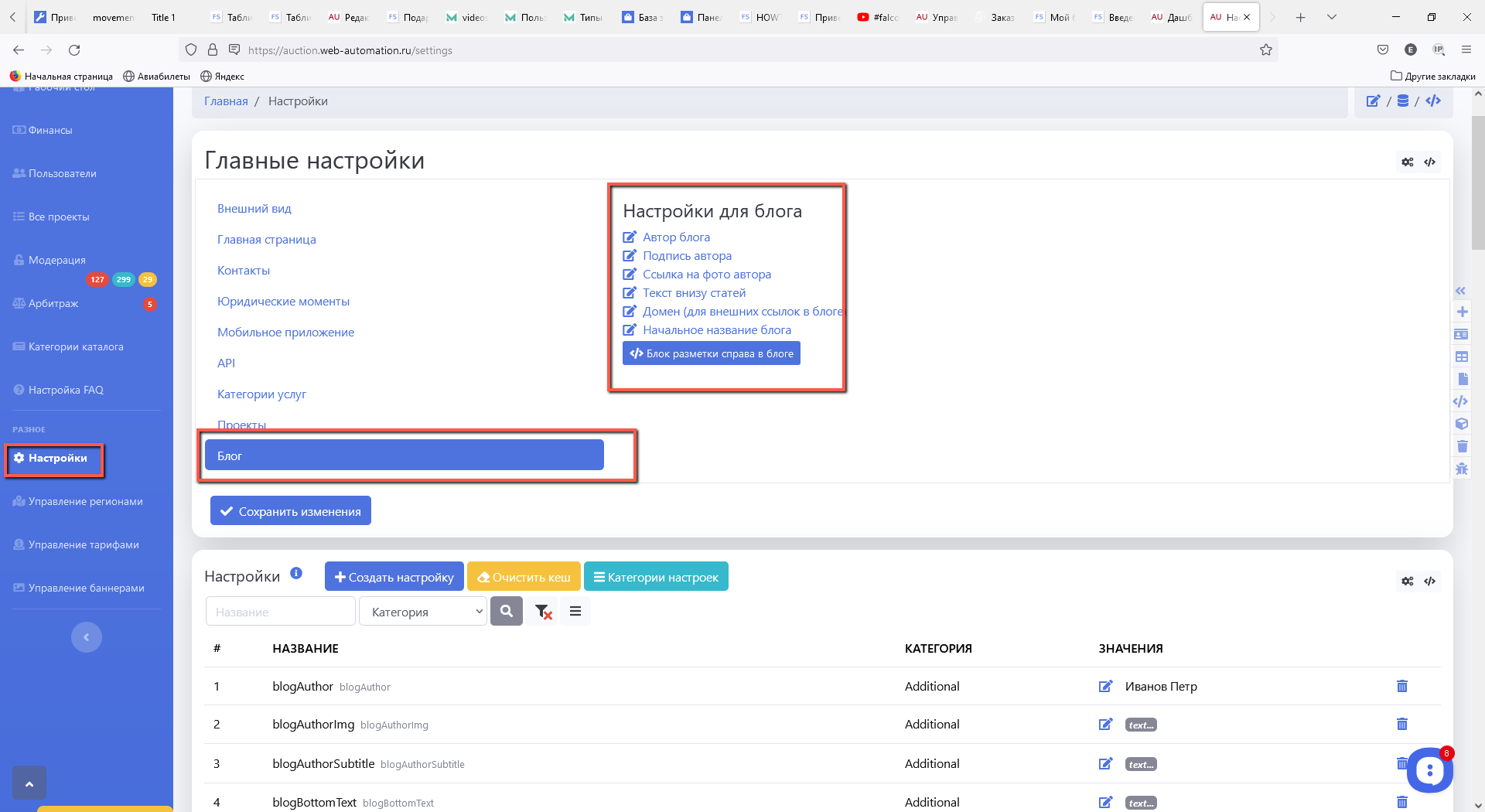This screenshot has height=812, width=1485.
Task: Collapse the right tool panel chevrons
Action: (1461, 291)
